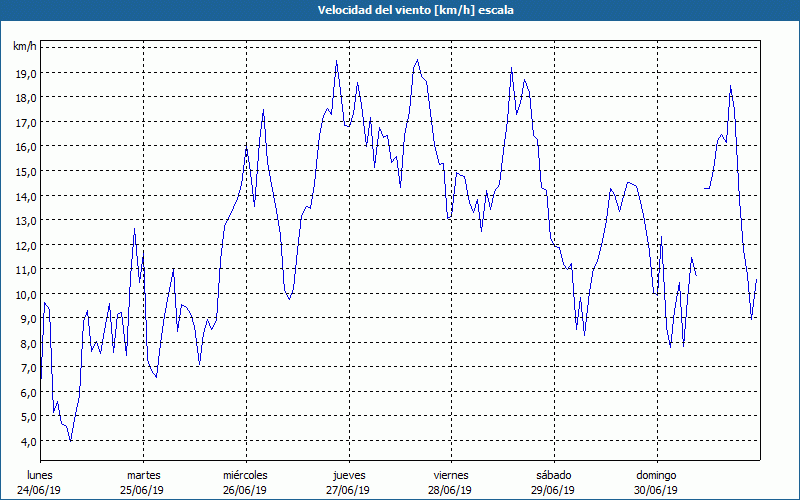
Task: Select the '28/06/19' date label
Action: pos(450,491)
